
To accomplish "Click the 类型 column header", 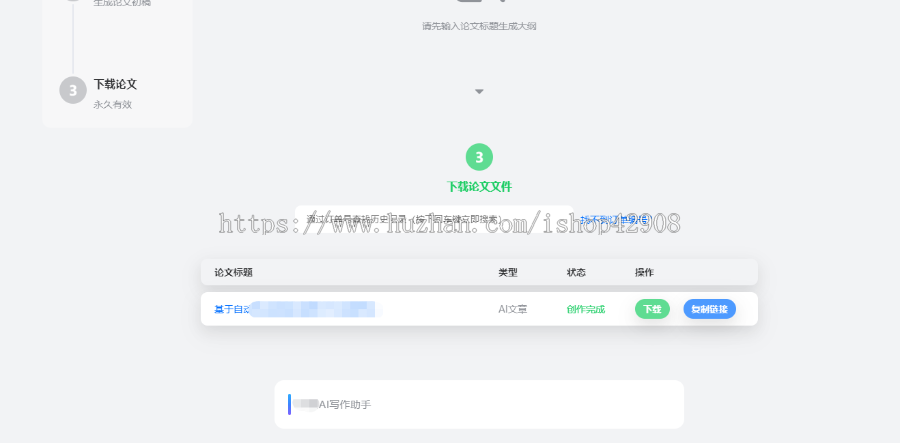I will click(508, 273).
